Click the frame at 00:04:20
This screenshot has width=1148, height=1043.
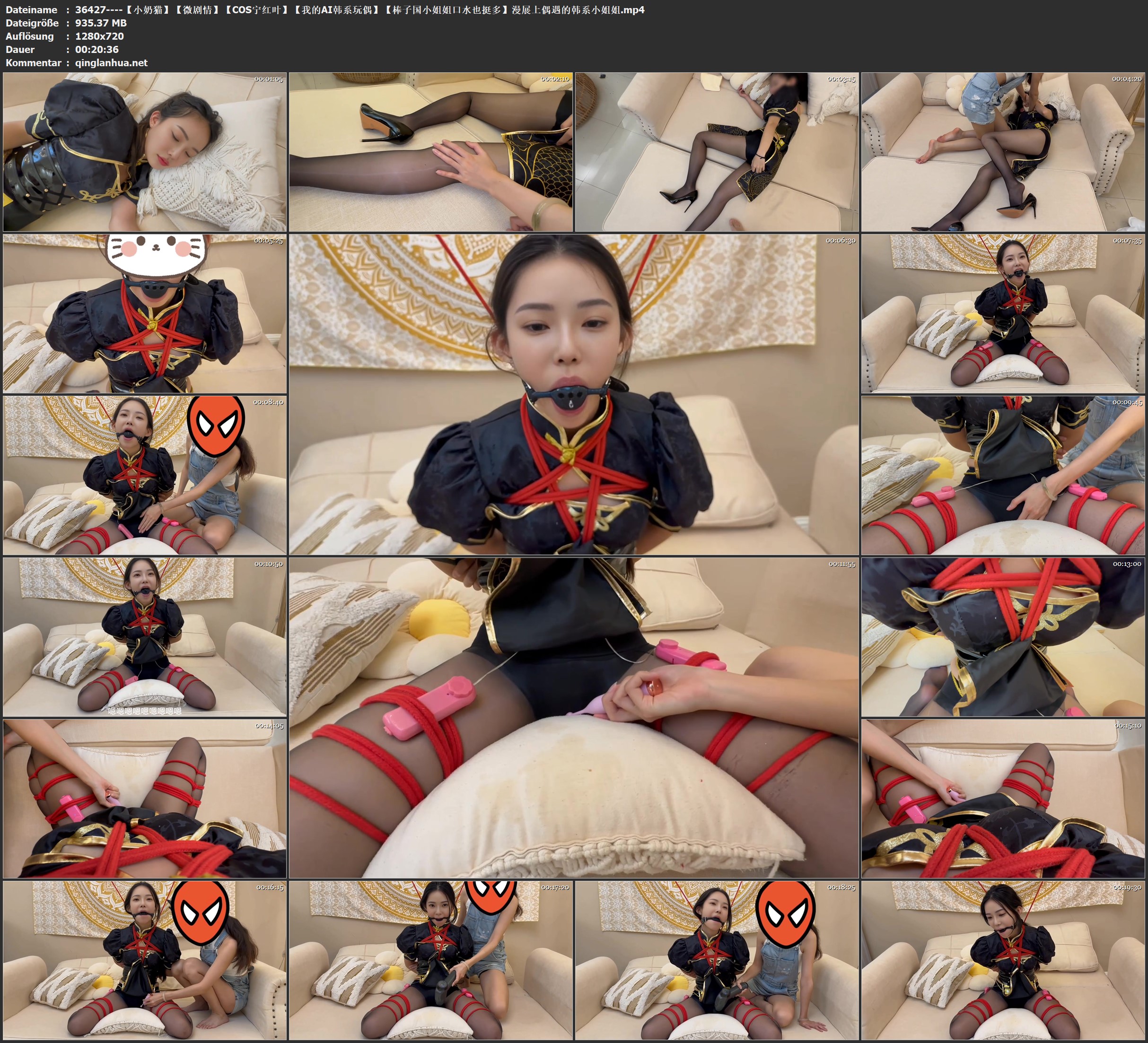point(1003,151)
